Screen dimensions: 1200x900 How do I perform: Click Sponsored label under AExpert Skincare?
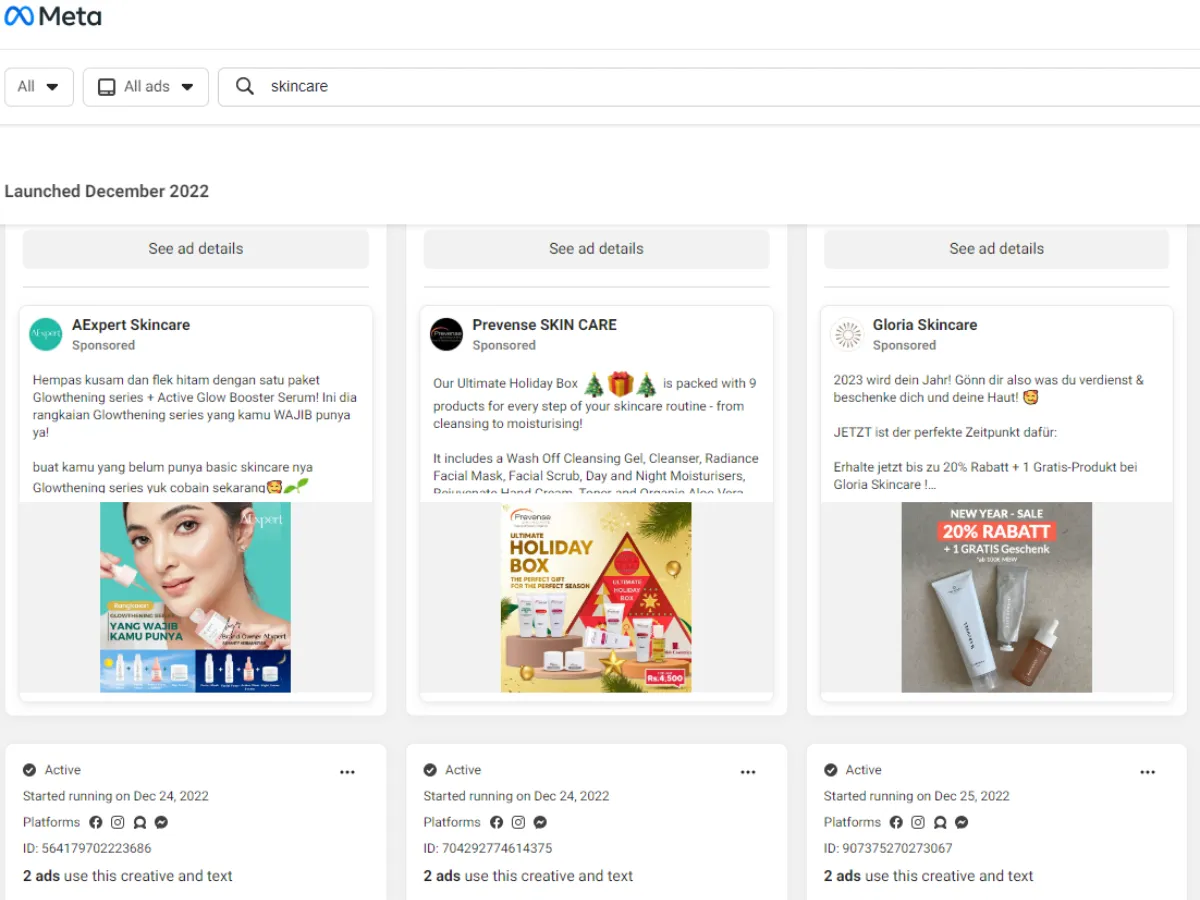tap(103, 345)
